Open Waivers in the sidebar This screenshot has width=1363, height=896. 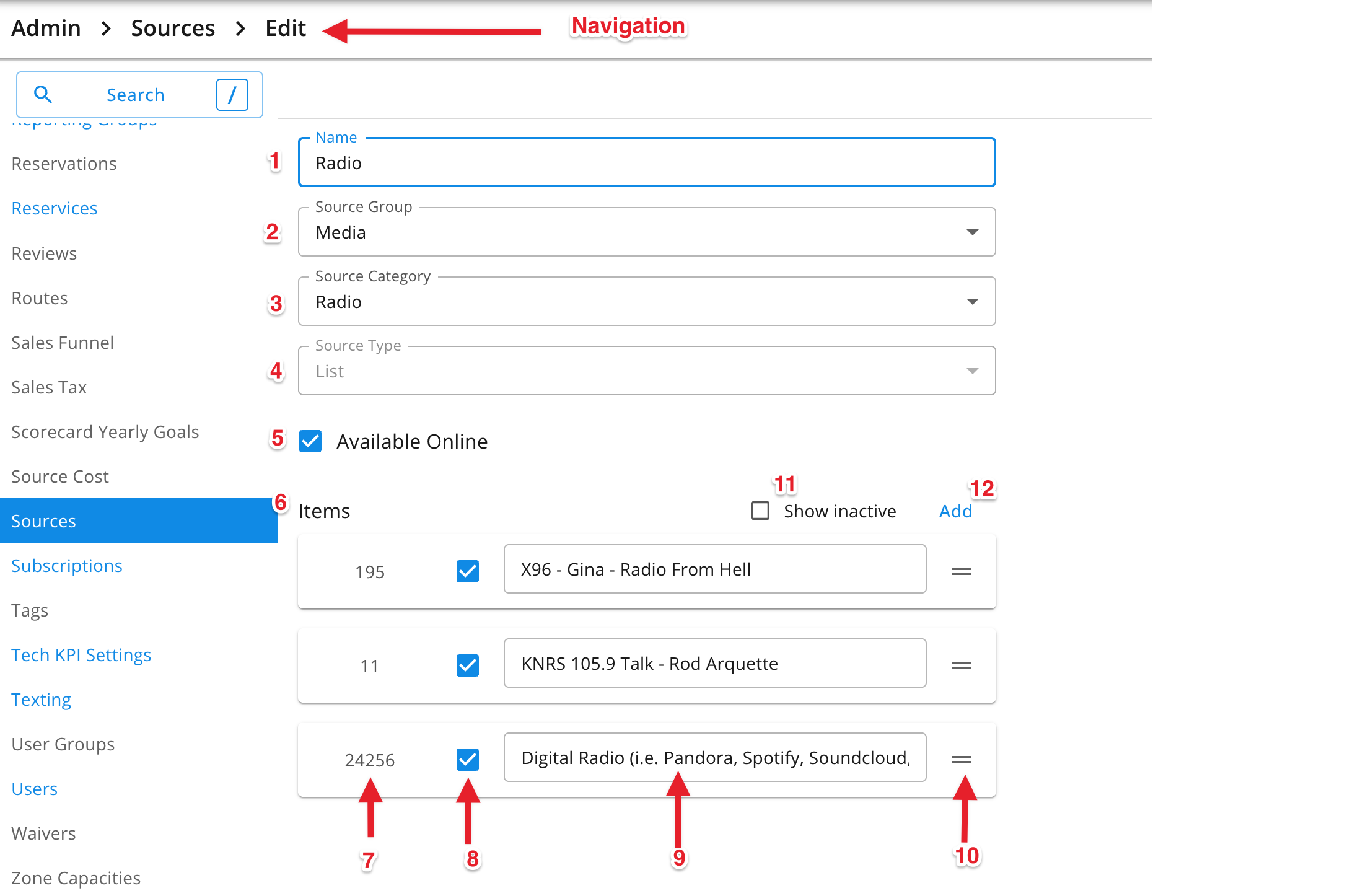click(43, 833)
